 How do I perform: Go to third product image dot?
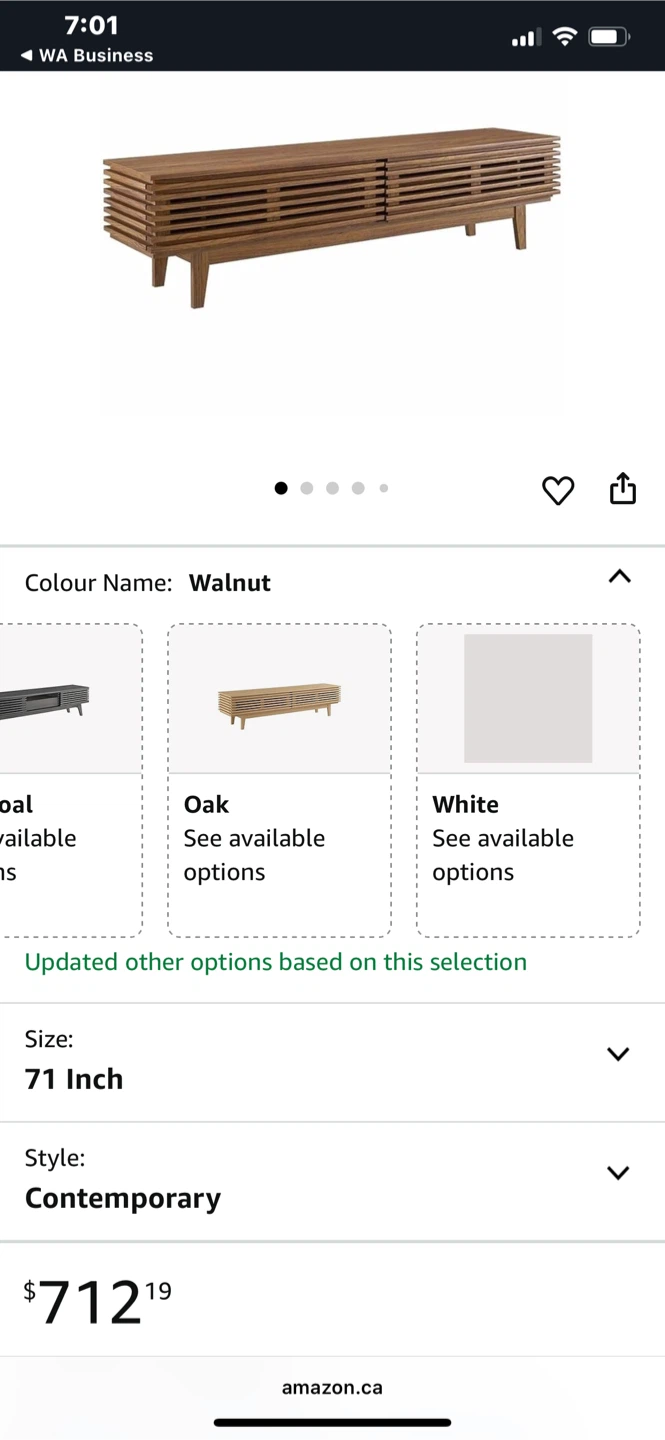(332, 488)
